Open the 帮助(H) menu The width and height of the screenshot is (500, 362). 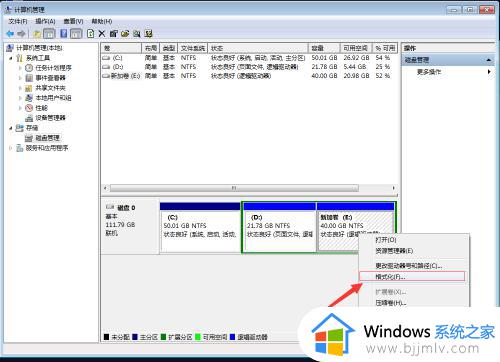click(102, 21)
